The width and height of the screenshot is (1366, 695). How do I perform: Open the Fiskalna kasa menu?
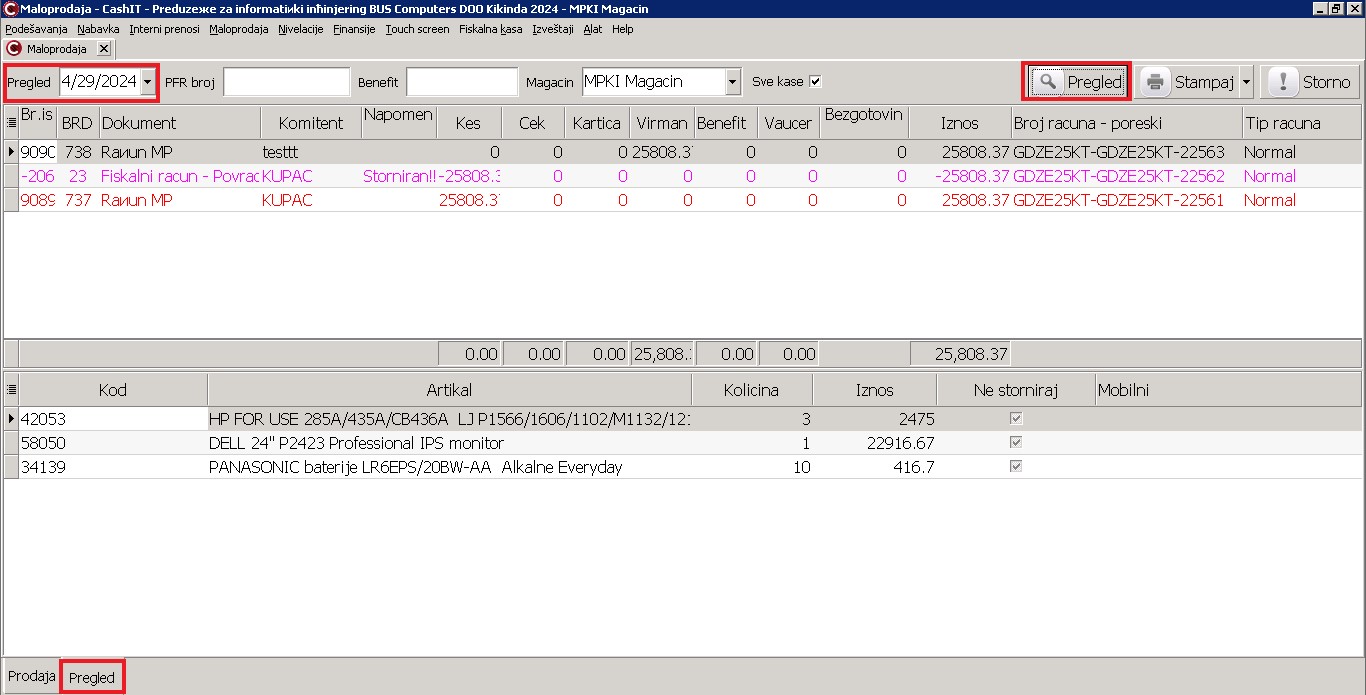(x=491, y=29)
